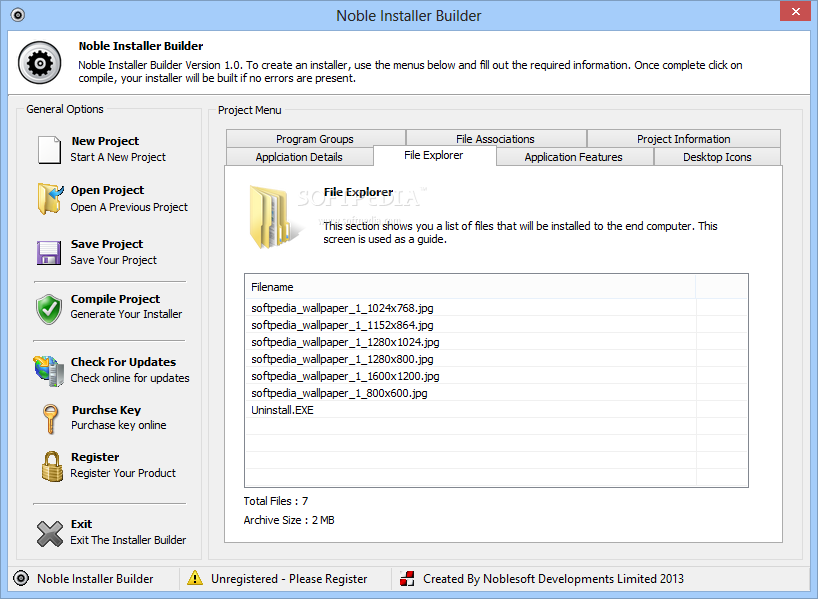Click the red Noblesoft logo in status bar

pyautogui.click(x=407, y=578)
